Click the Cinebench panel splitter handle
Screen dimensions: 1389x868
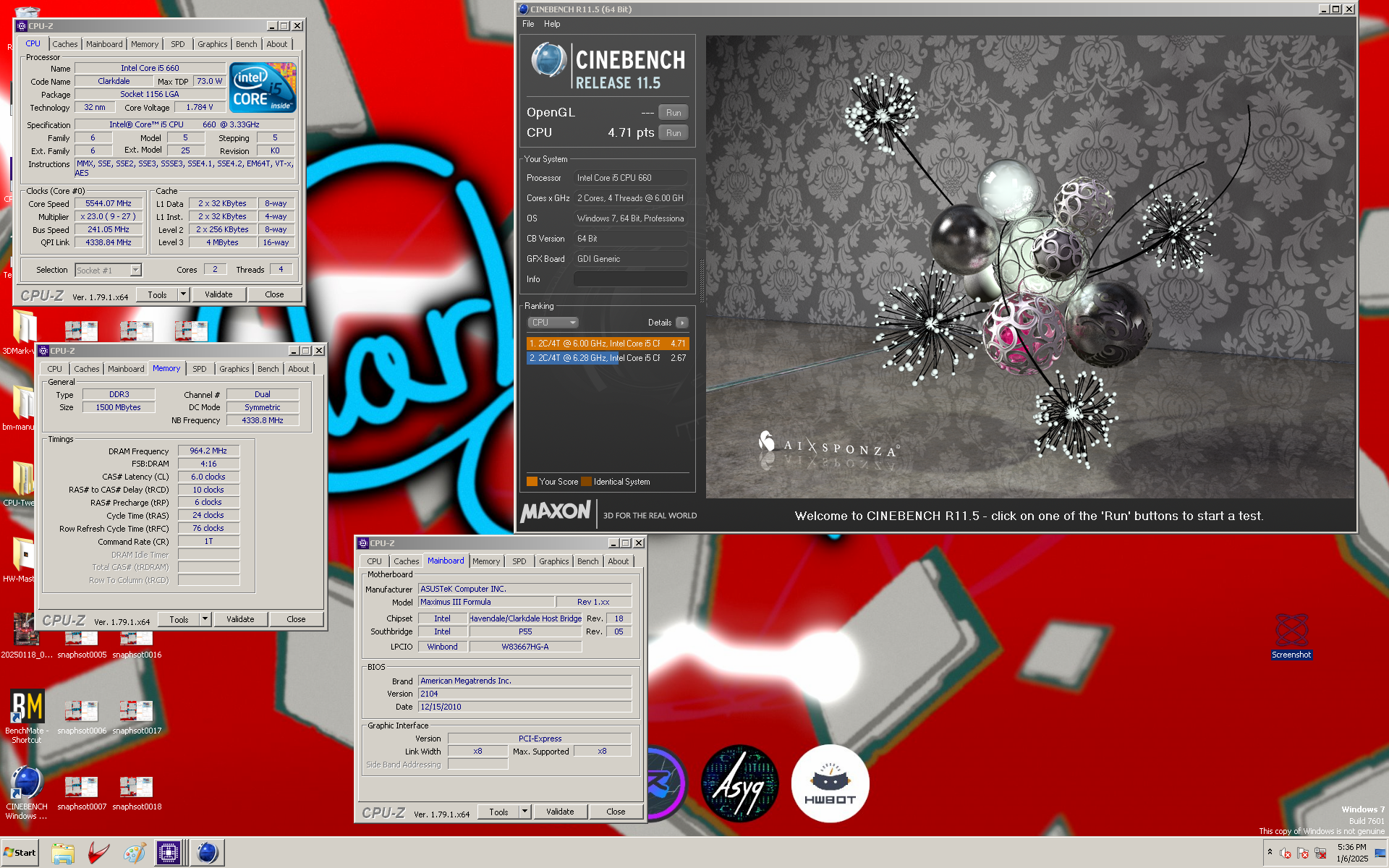702,281
